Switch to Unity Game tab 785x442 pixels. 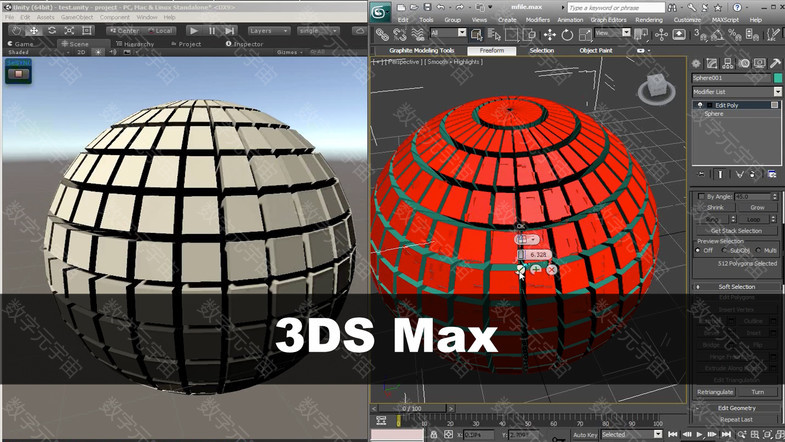[x=21, y=44]
